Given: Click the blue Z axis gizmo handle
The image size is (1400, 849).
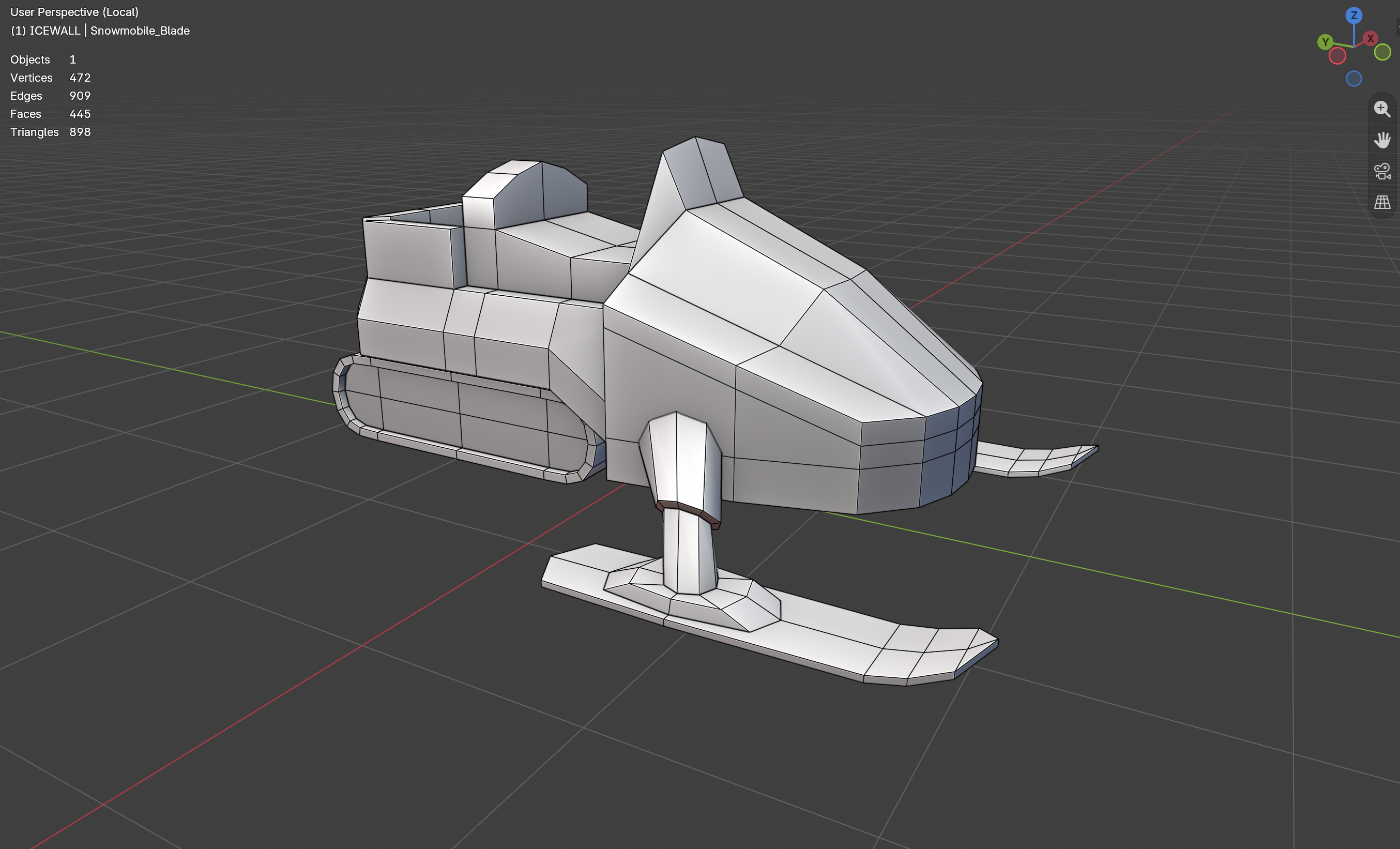Looking at the screenshot, I should [x=1354, y=16].
